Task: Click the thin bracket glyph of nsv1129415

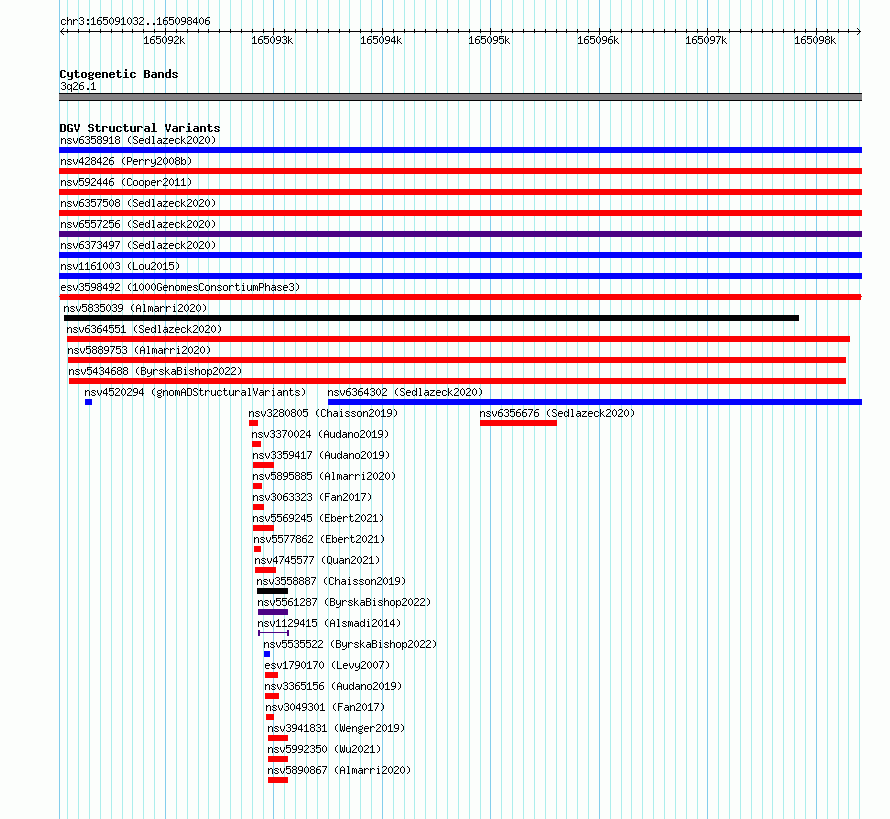Action: point(274,633)
